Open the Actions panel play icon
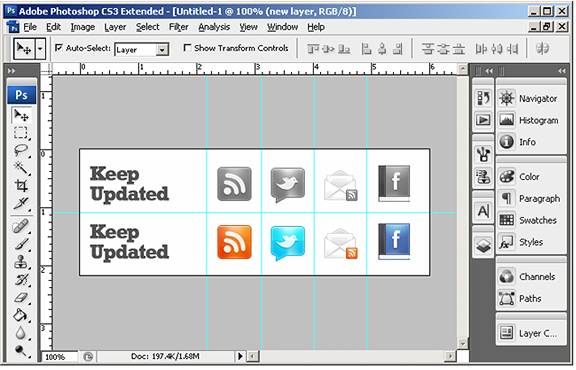Screen dimensions: 576x370 coord(483,120)
